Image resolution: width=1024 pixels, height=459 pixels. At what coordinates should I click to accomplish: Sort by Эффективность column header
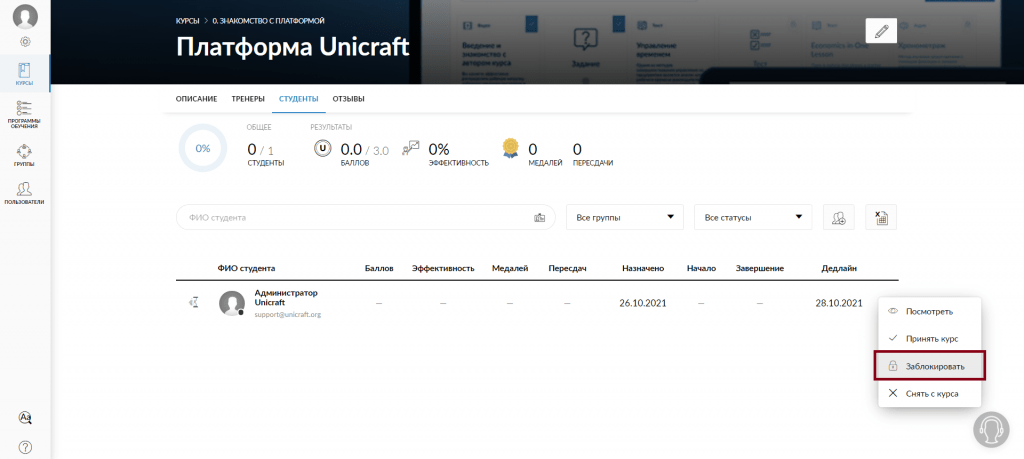click(443, 268)
